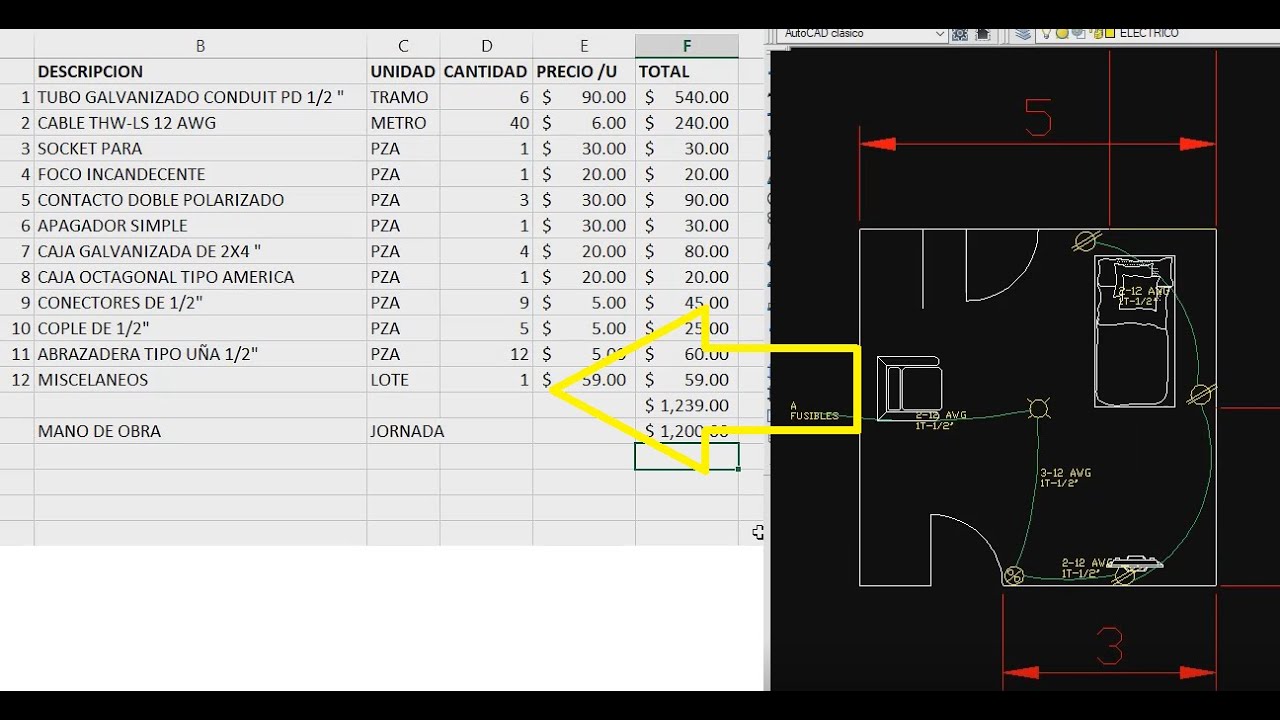The height and width of the screenshot is (720, 1280).
Task: Click row number 1 in column A
Action: point(17,97)
